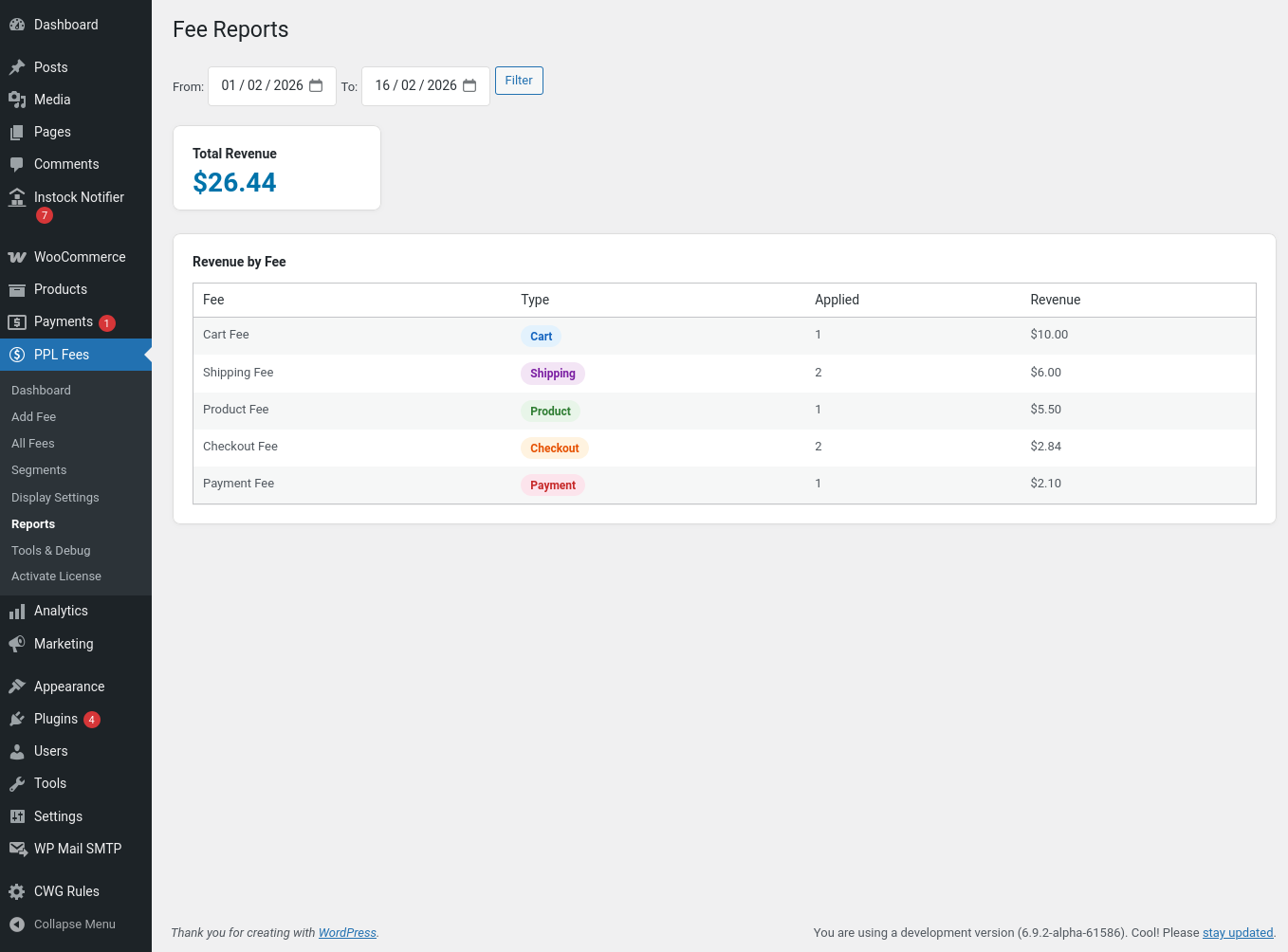Click the WooCommerce icon in sidebar

[x=17, y=257]
